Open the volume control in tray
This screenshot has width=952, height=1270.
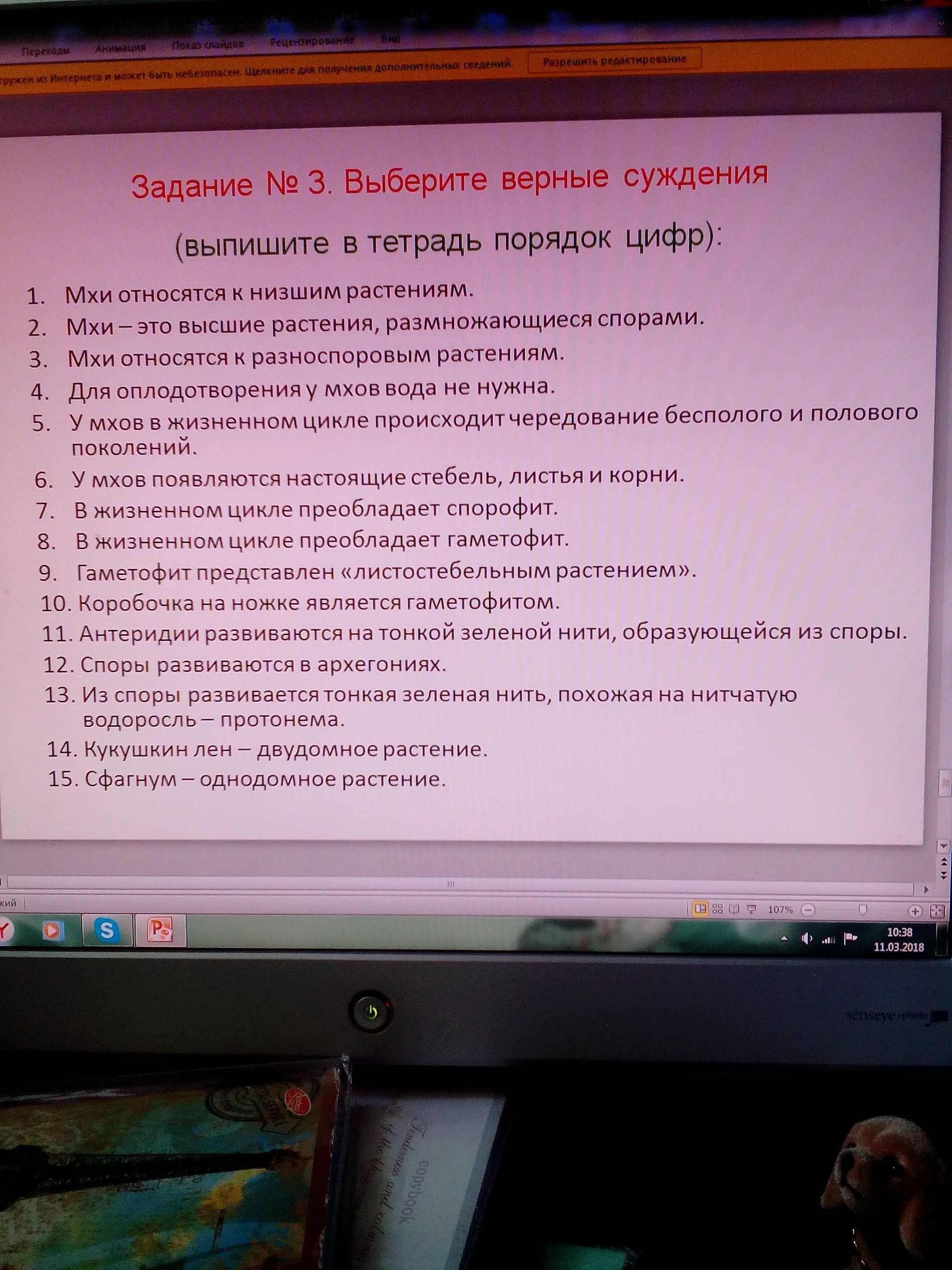pos(807,939)
